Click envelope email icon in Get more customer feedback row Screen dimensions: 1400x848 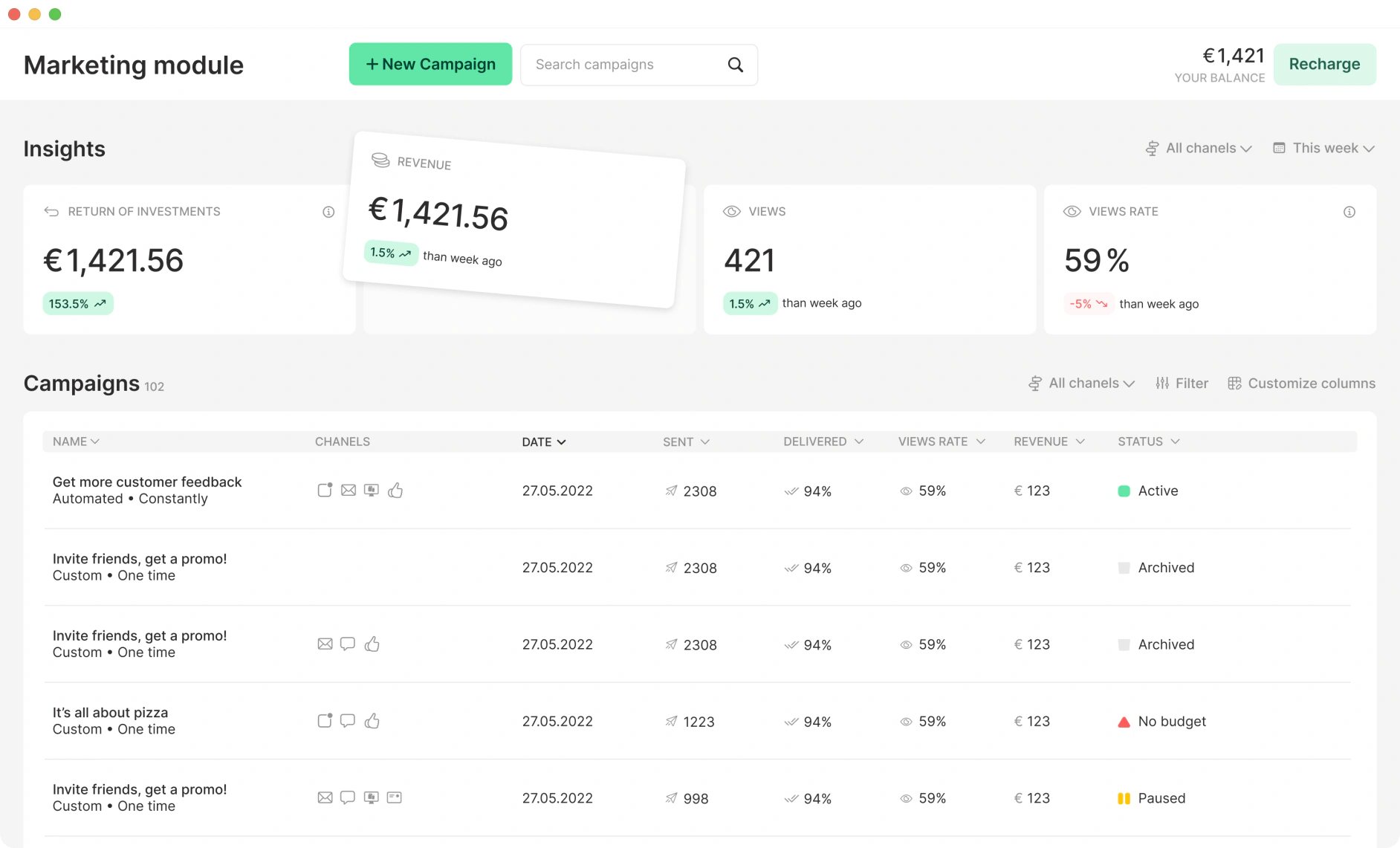348,491
